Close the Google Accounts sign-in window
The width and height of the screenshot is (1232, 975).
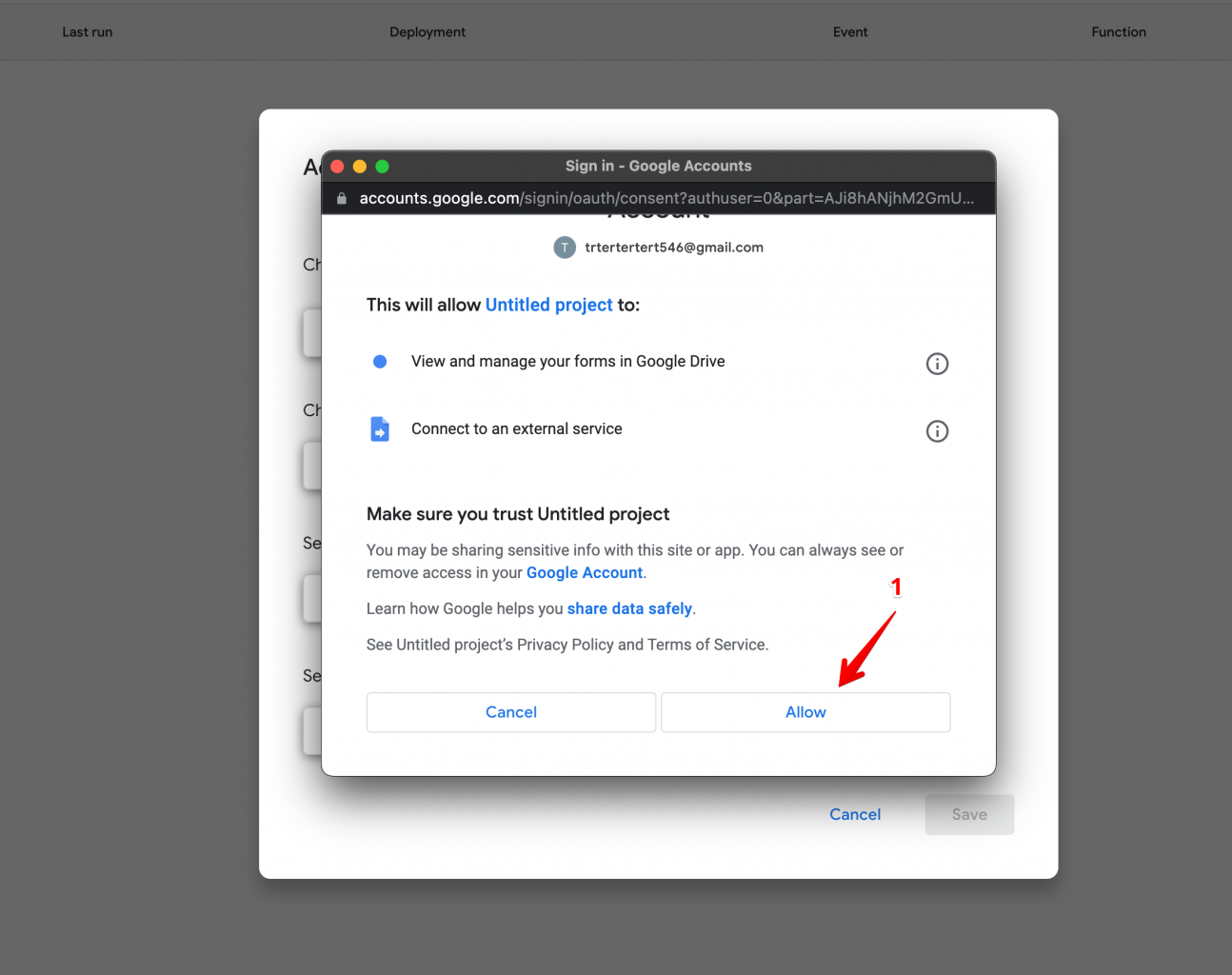[337, 167]
